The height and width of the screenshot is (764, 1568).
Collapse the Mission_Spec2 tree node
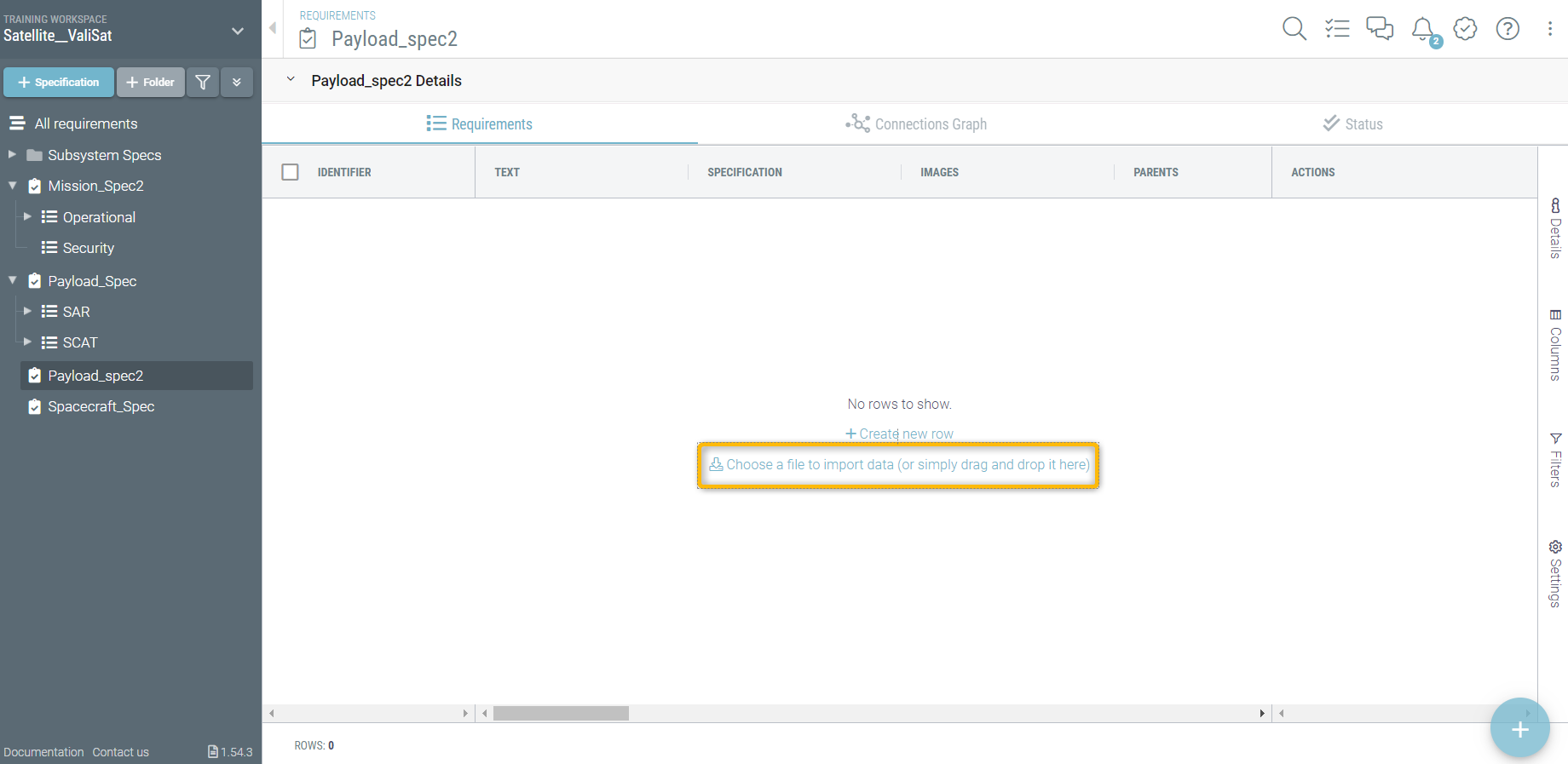[12, 186]
